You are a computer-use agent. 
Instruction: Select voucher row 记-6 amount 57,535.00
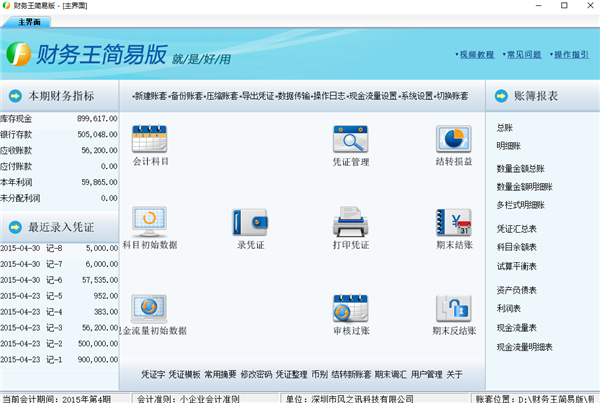pyautogui.click(x=59, y=280)
